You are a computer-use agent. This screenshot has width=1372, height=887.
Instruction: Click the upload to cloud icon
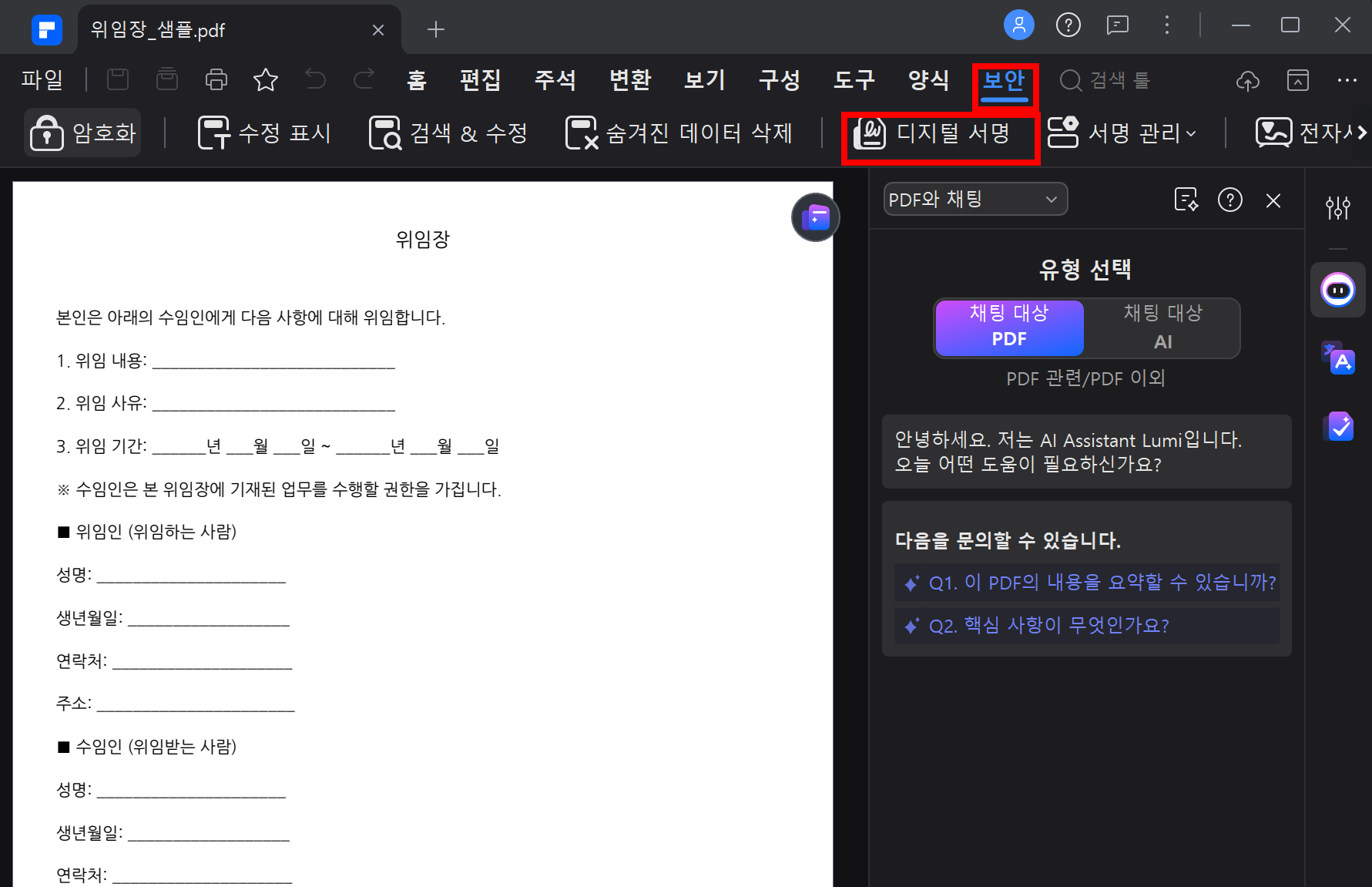click(x=1247, y=80)
